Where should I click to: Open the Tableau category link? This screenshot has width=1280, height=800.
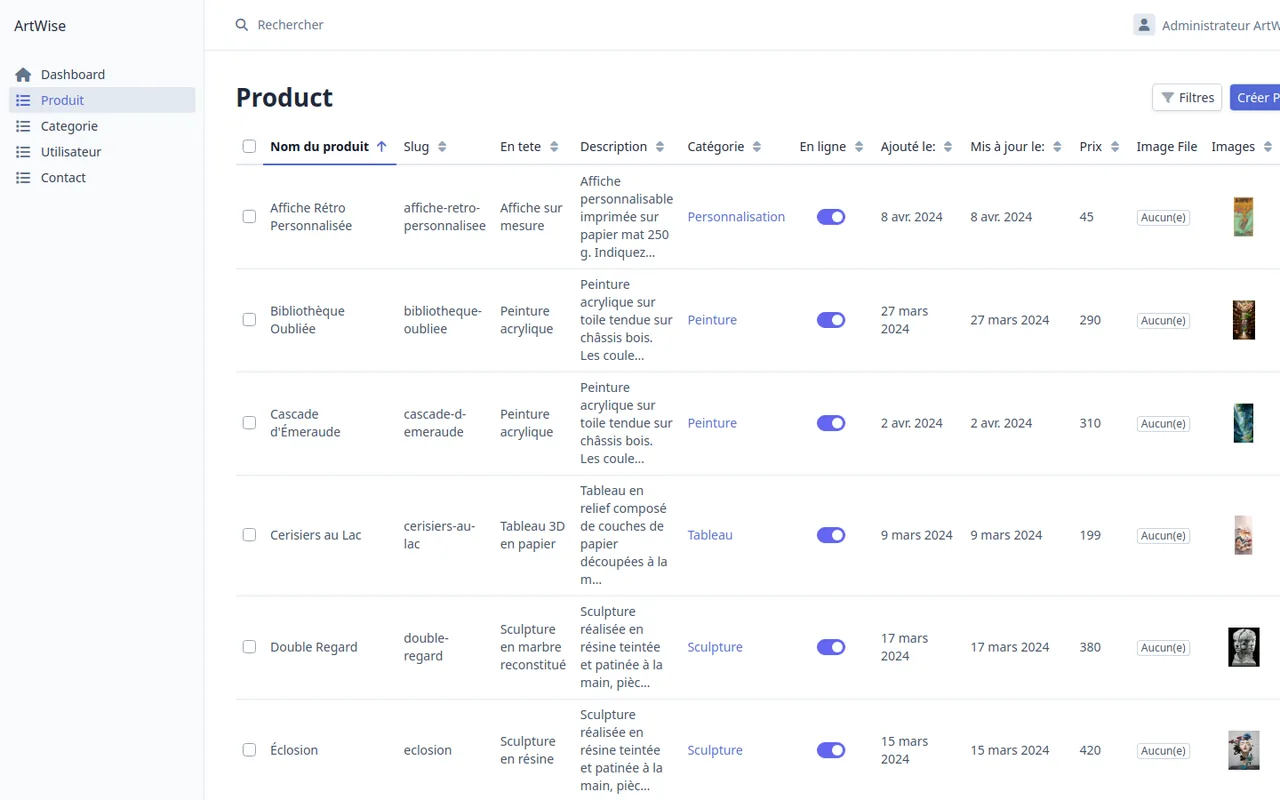[x=710, y=535]
